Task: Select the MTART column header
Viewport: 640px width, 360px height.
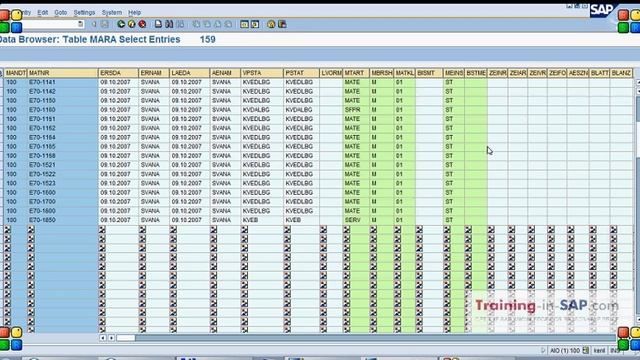Action: click(x=356, y=73)
